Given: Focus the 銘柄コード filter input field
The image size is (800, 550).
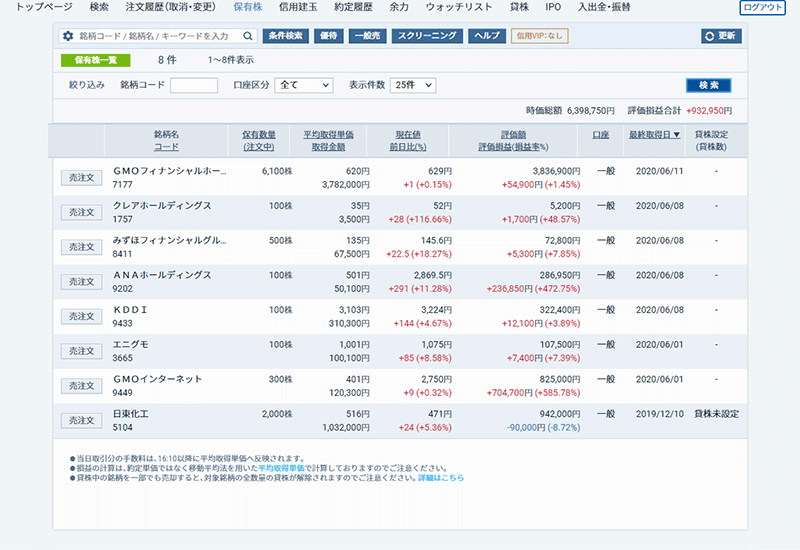Looking at the screenshot, I should tap(194, 85).
